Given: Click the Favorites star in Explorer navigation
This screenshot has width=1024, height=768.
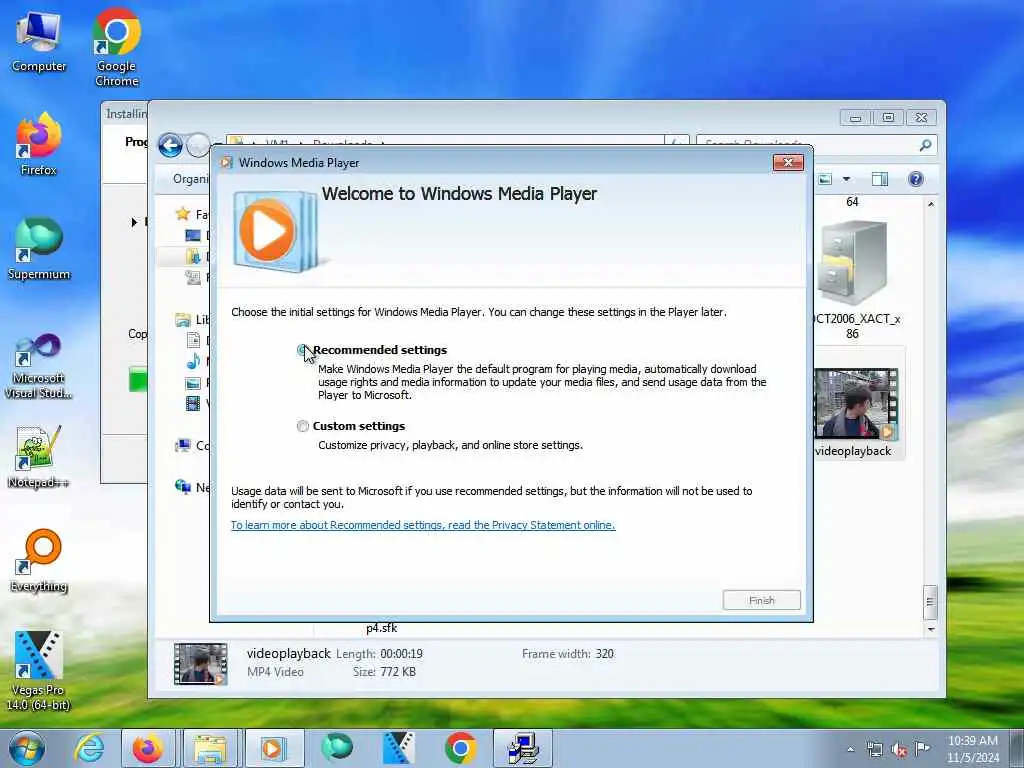Looking at the screenshot, I should (x=183, y=214).
